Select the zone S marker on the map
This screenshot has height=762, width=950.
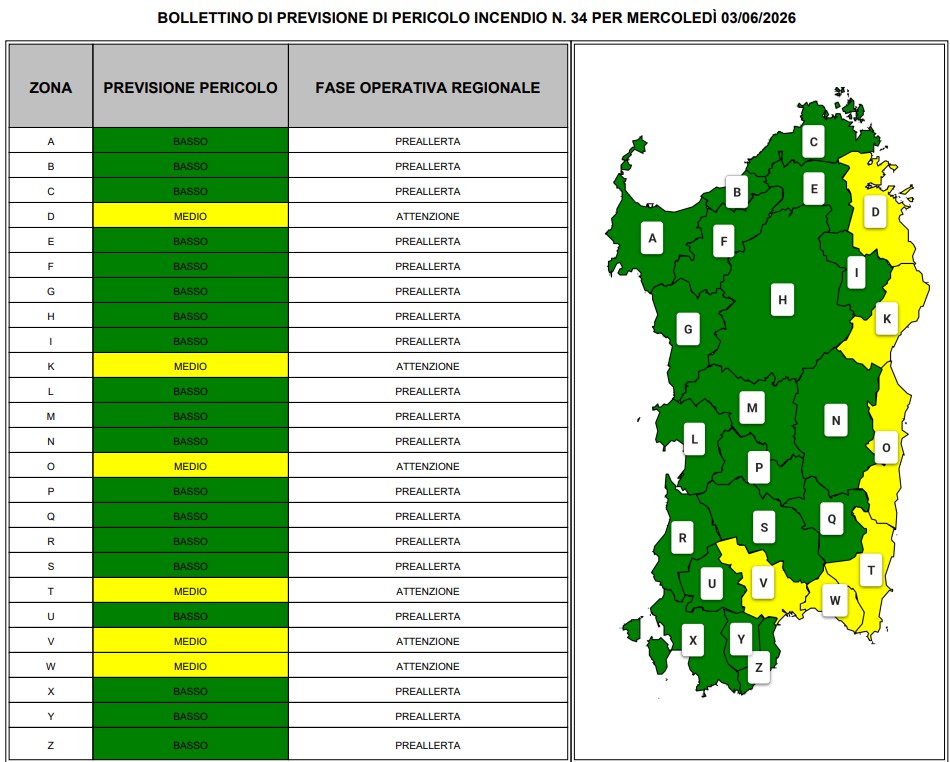(764, 527)
